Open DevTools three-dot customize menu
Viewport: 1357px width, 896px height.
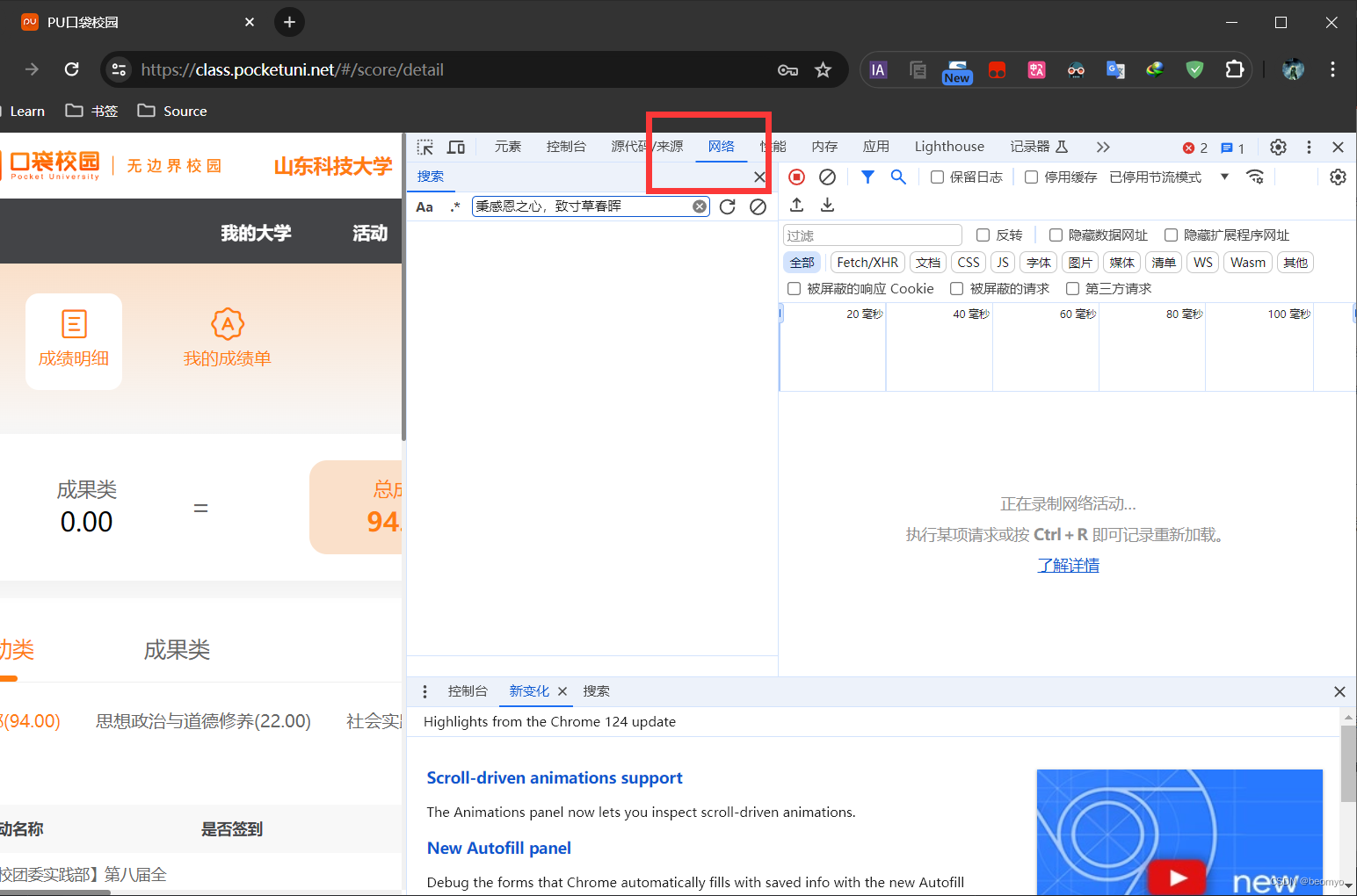tap(1309, 147)
